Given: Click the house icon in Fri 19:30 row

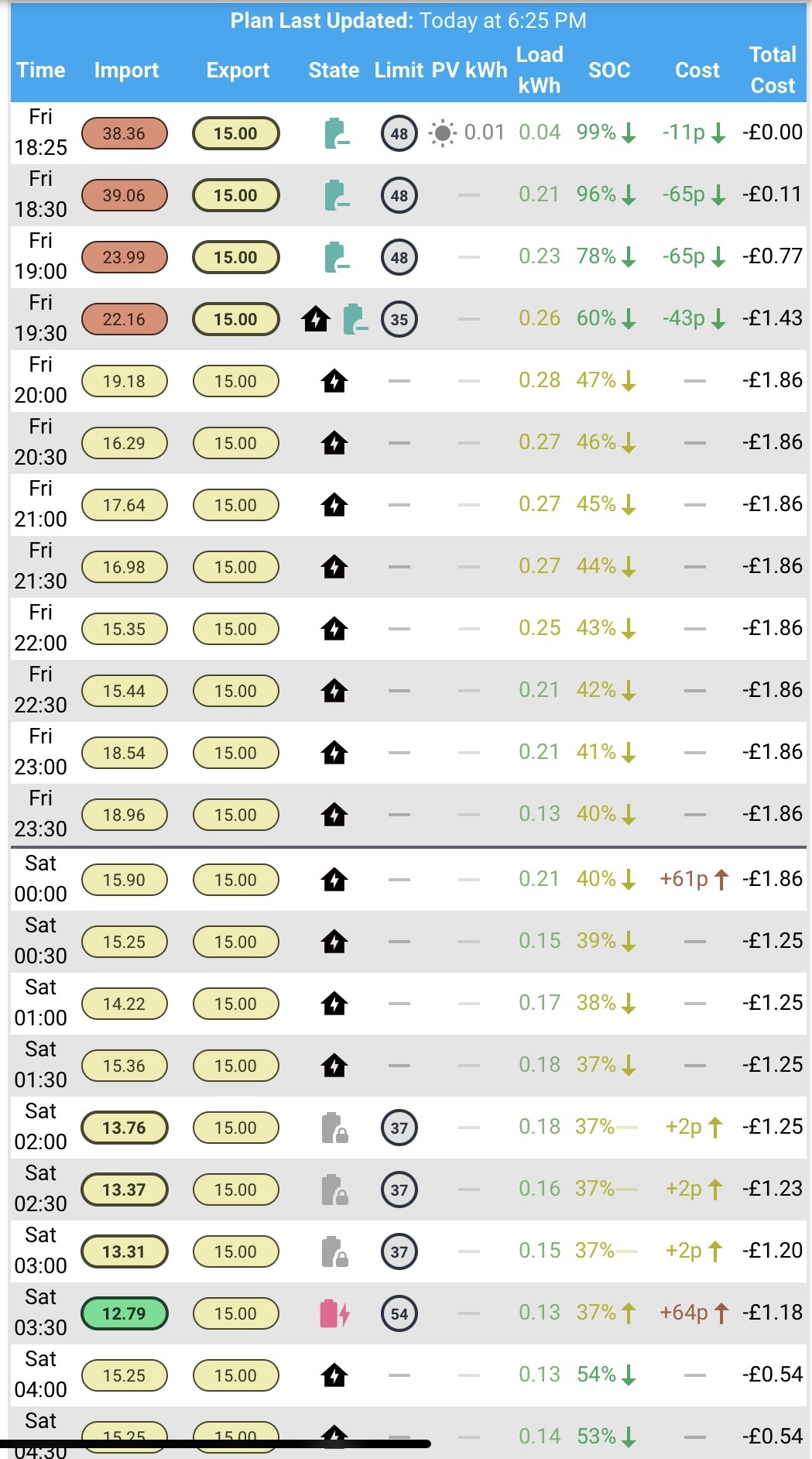Looking at the screenshot, I should (316, 318).
